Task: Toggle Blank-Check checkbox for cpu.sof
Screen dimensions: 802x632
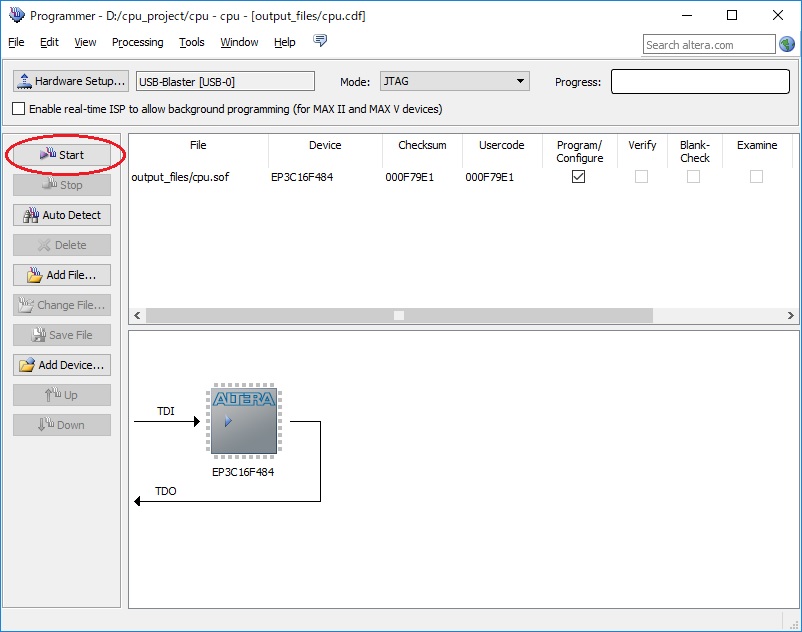Action: (694, 176)
